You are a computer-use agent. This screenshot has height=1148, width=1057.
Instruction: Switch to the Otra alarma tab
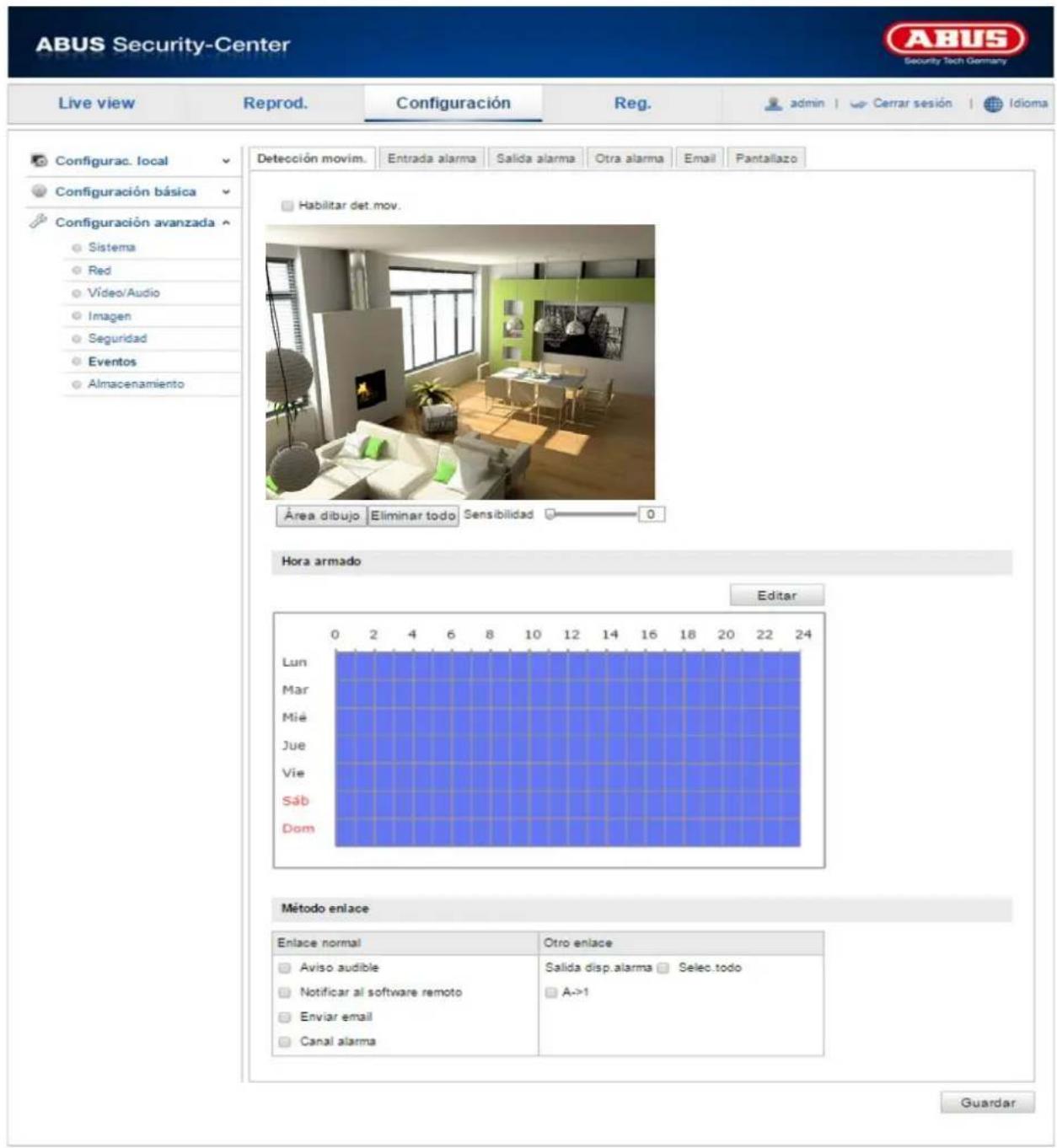(x=630, y=158)
